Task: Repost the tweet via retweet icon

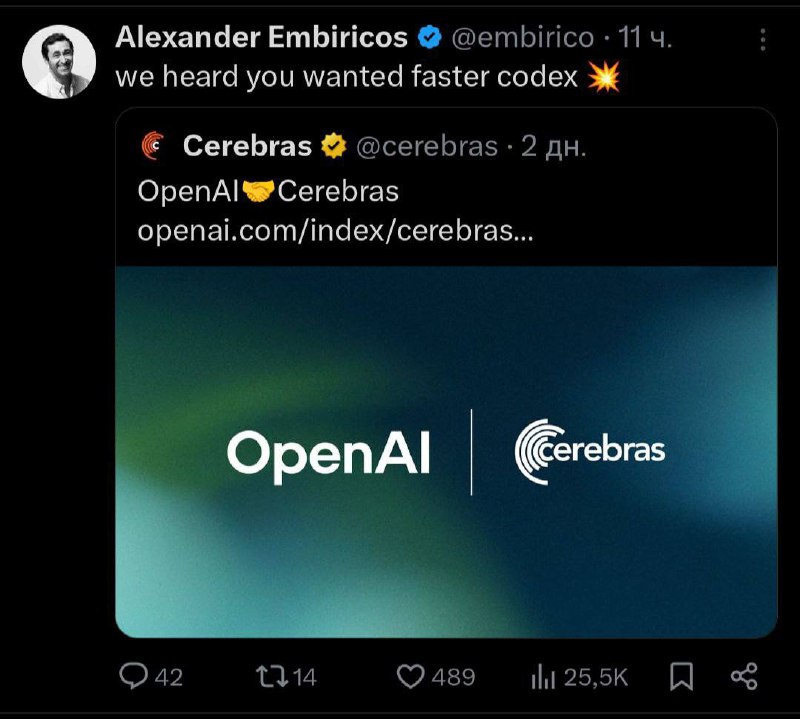Action: pyautogui.click(x=271, y=676)
